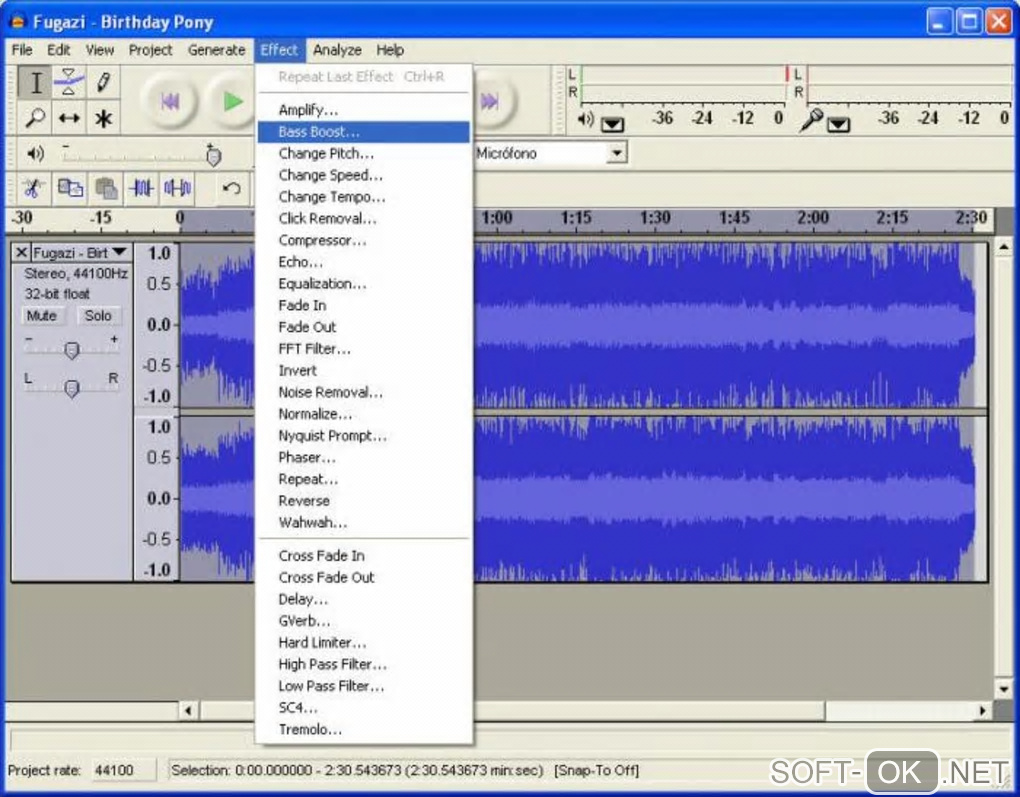The height and width of the screenshot is (797, 1020).
Task: Select the Envelope tool
Action: point(69,82)
